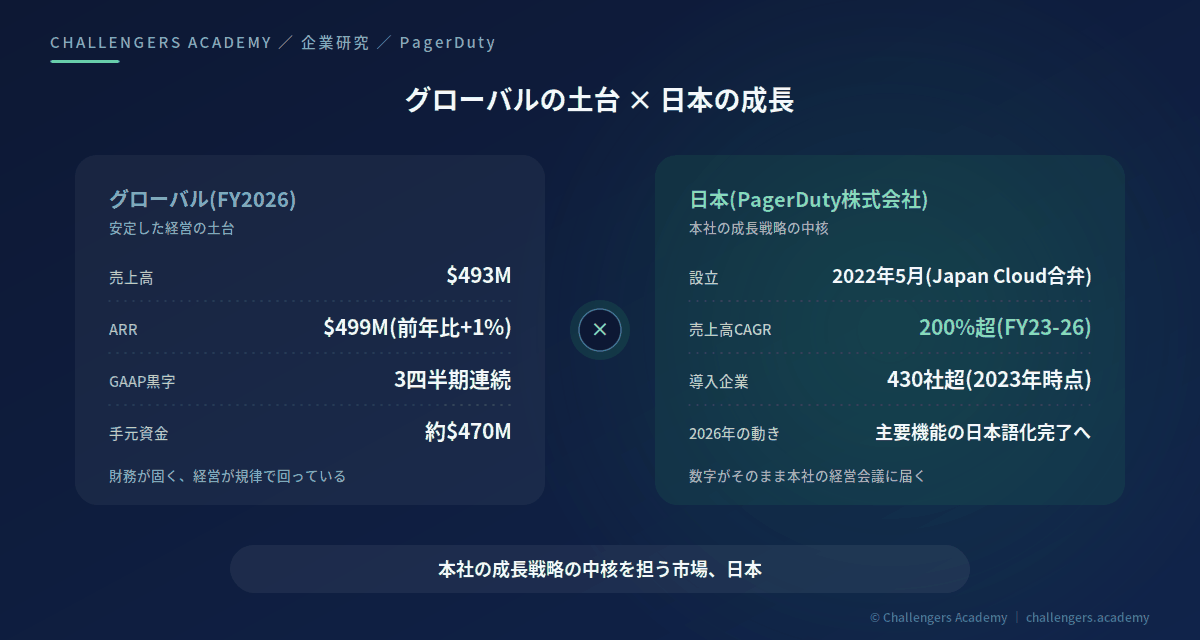Image resolution: width=1200 pixels, height=640 pixels.
Task: Select the PagerDuty breadcrumb item
Action: pyautogui.click(x=447, y=42)
